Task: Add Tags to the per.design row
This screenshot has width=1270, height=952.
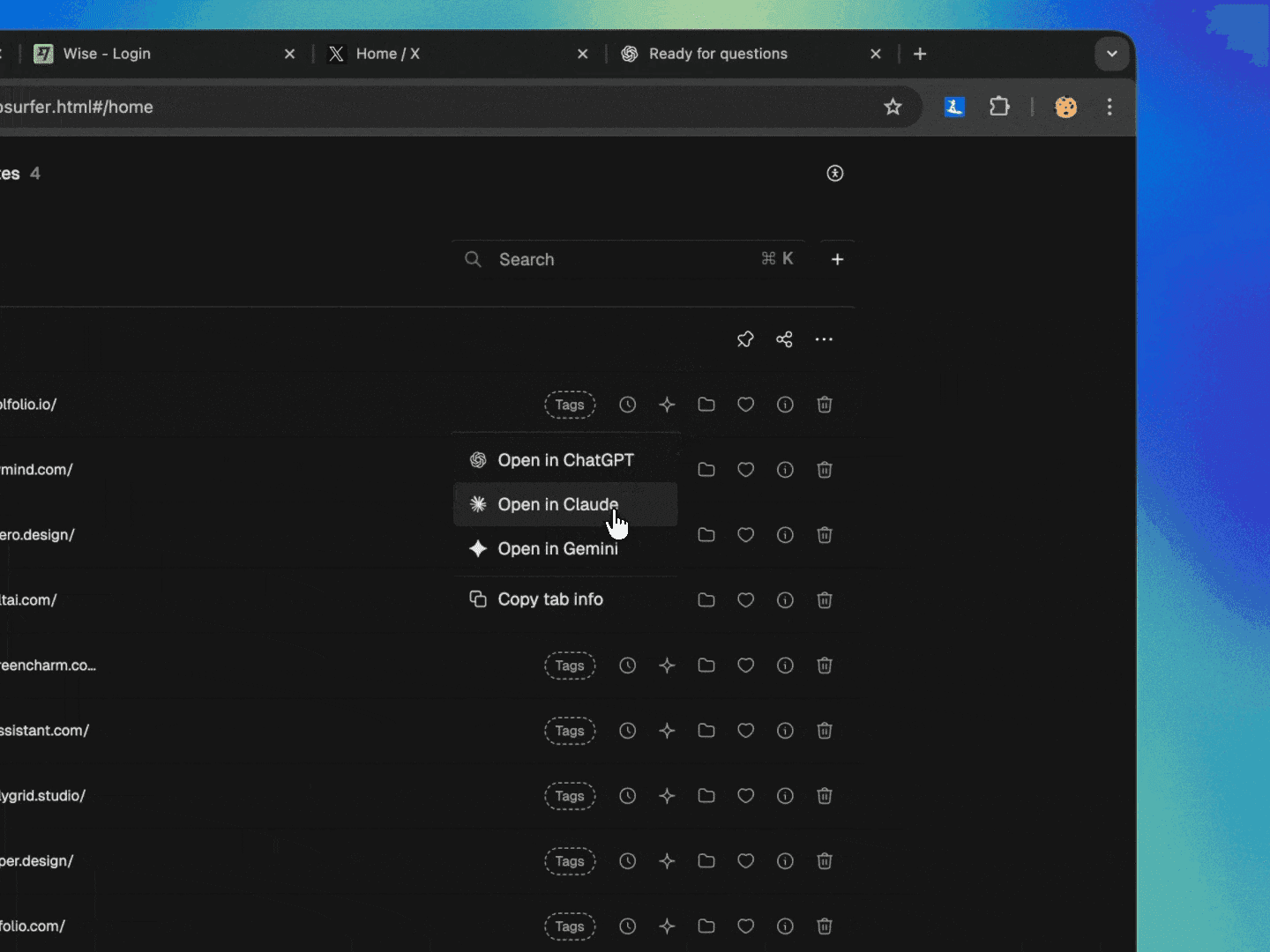Action: click(x=570, y=861)
